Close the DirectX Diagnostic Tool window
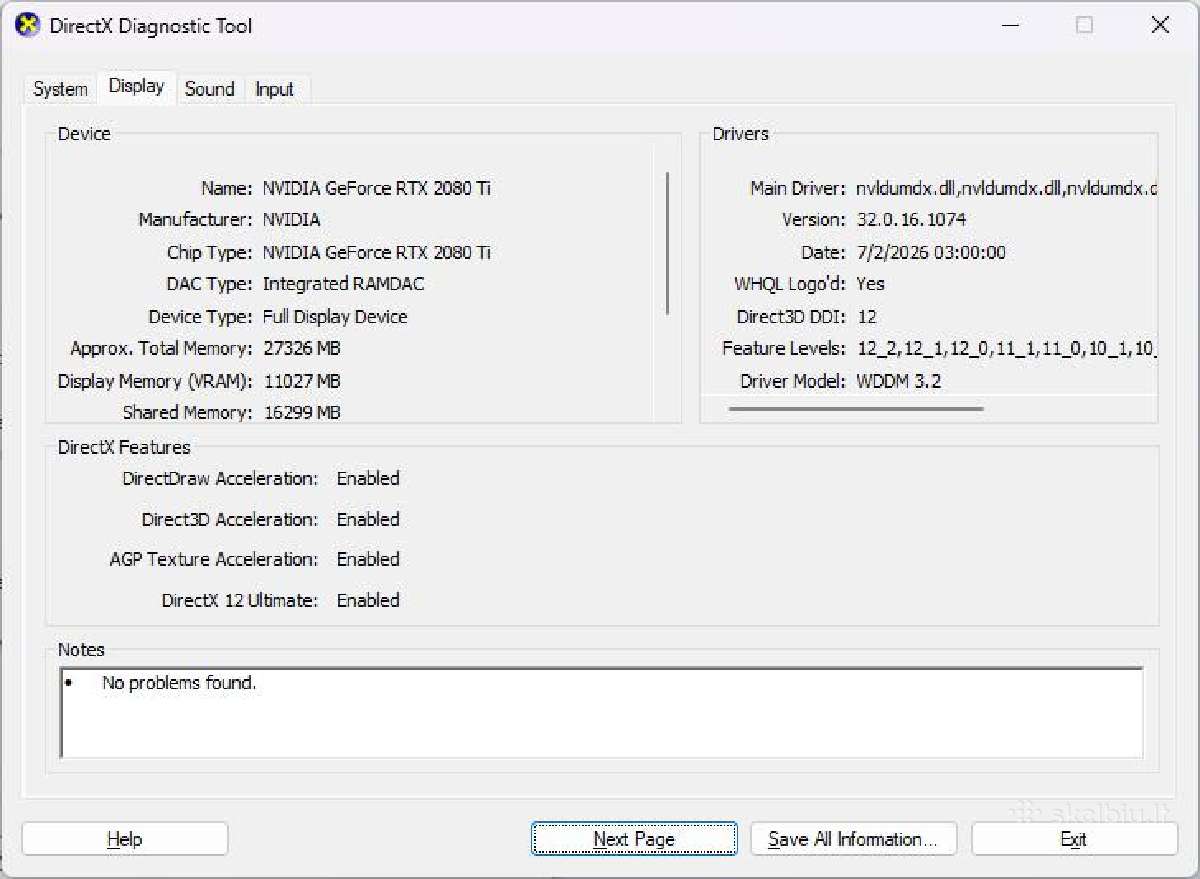Image resolution: width=1200 pixels, height=879 pixels. [1160, 26]
